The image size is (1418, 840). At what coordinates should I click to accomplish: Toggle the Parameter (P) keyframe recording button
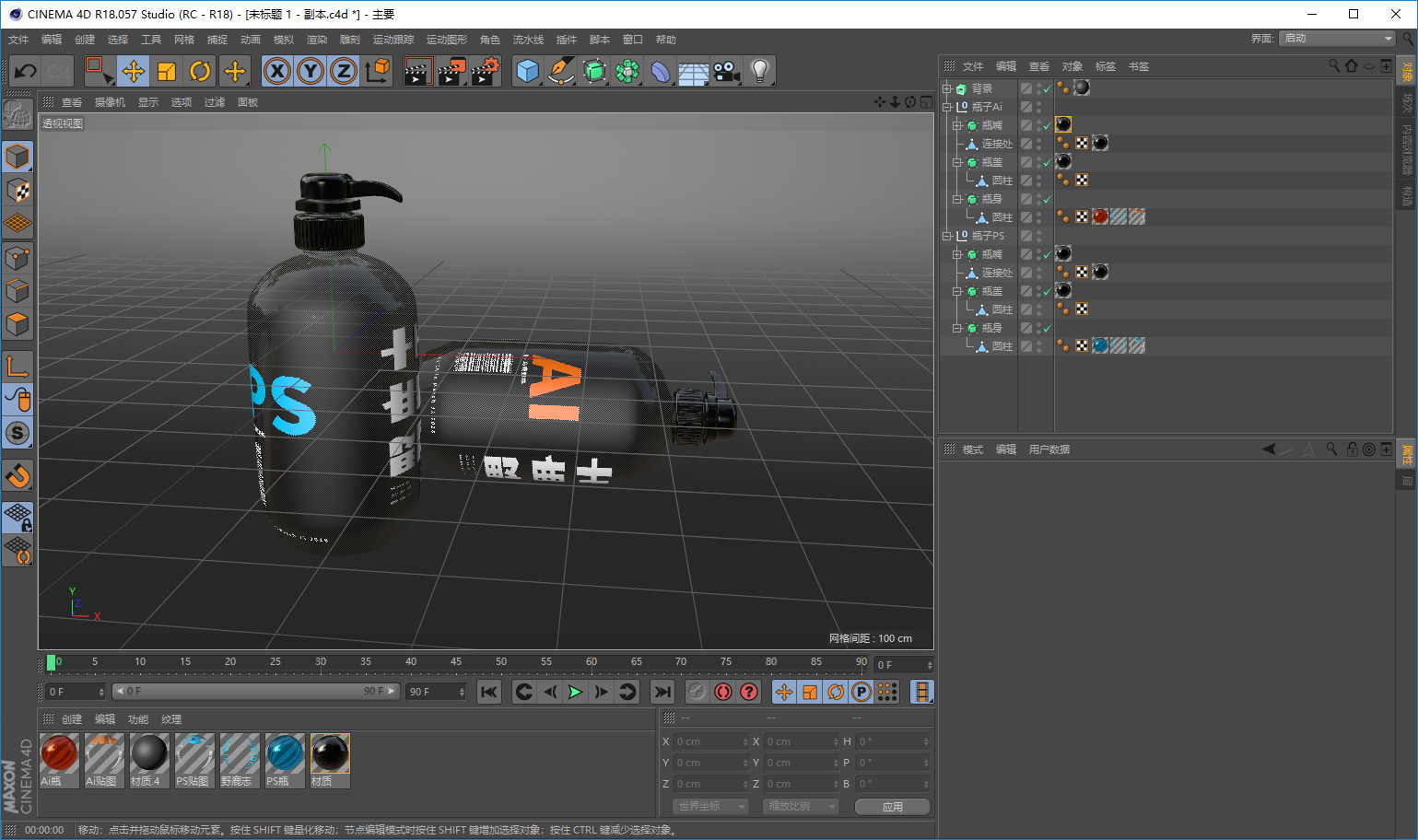coord(861,692)
